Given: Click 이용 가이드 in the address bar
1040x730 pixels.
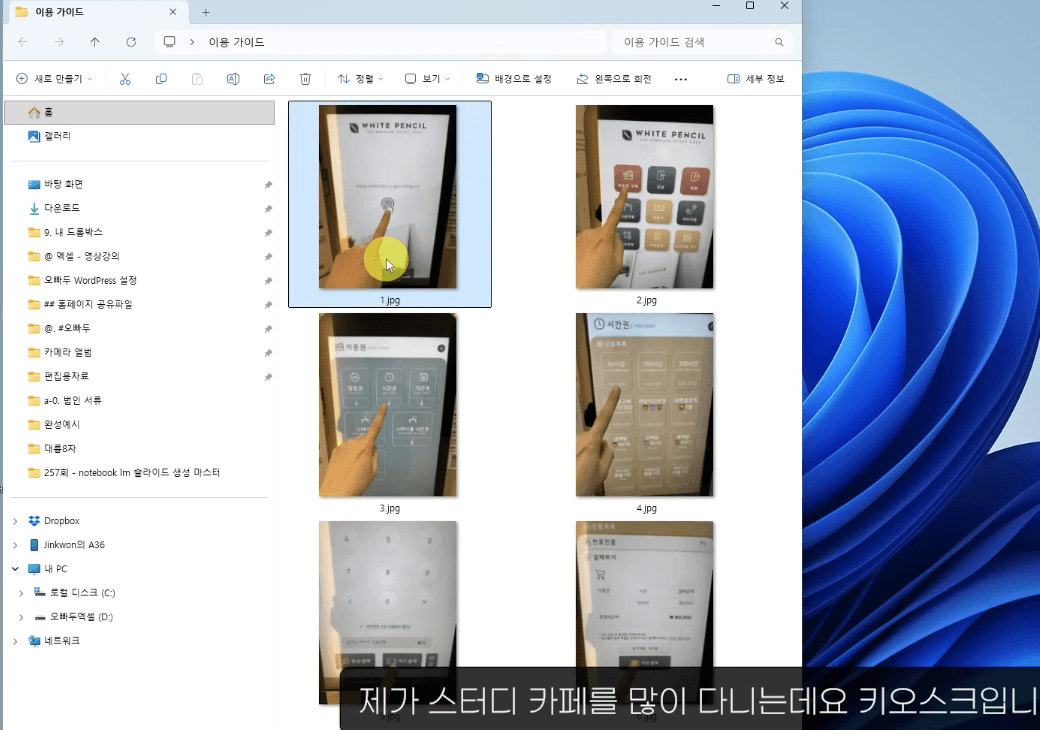Looking at the screenshot, I should [236, 42].
